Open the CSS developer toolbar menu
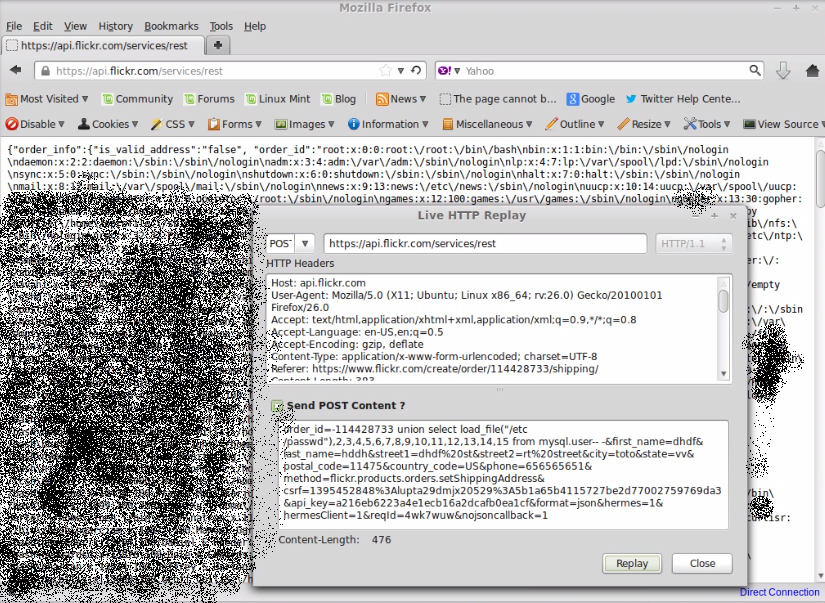825x603 pixels. point(173,124)
